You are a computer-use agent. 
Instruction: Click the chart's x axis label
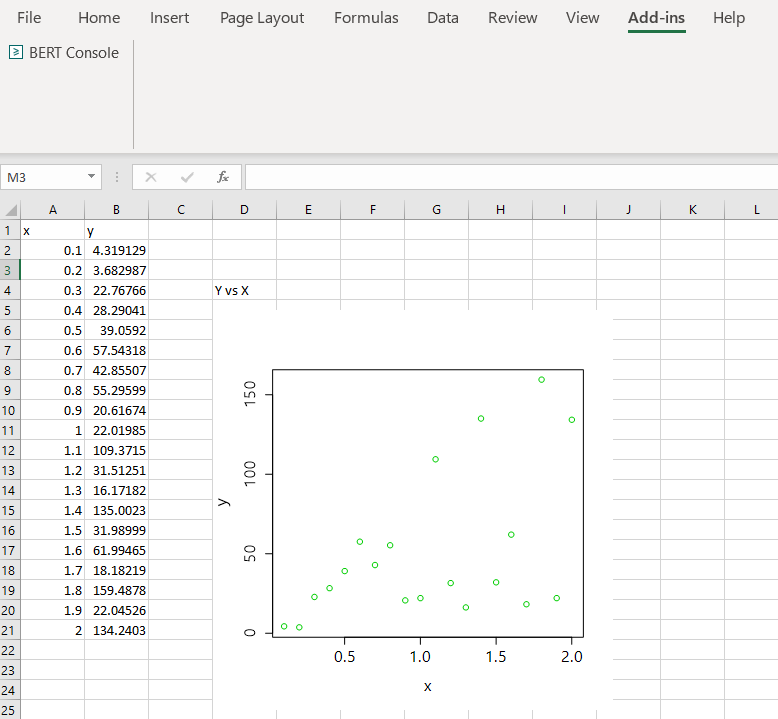pyautogui.click(x=428, y=687)
